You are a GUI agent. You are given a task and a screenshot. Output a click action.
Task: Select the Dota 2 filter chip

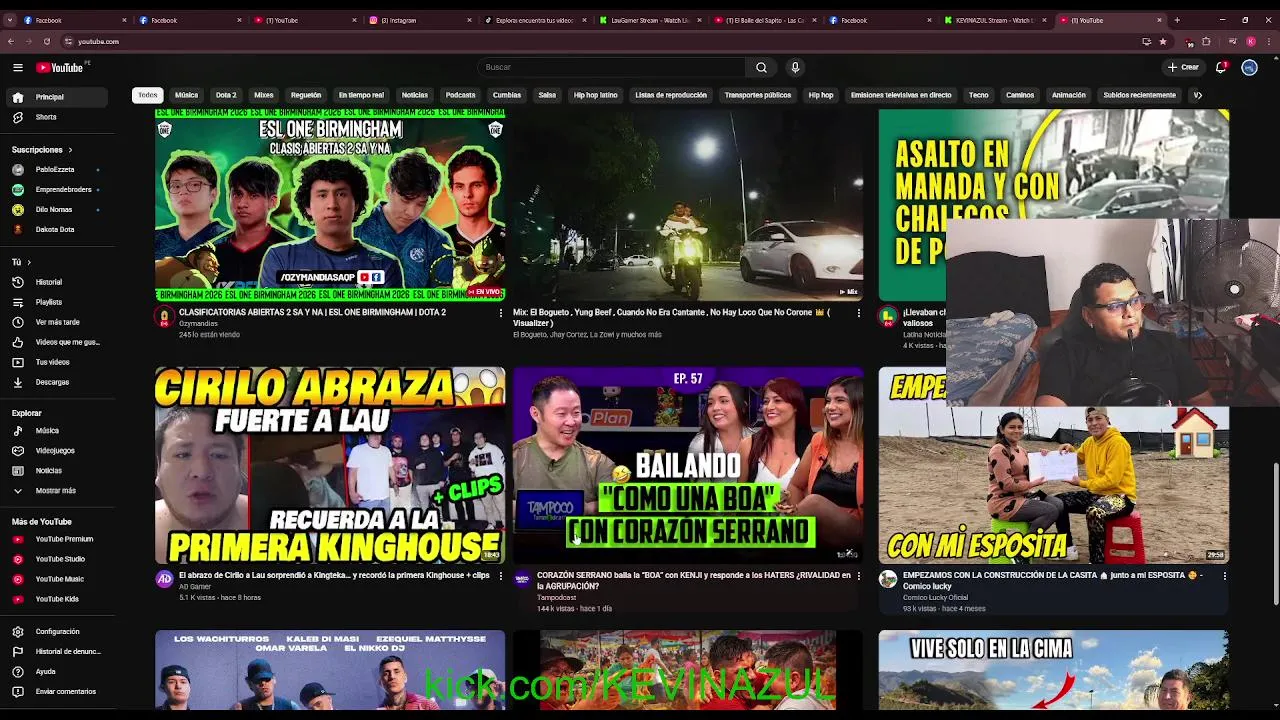tap(226, 95)
